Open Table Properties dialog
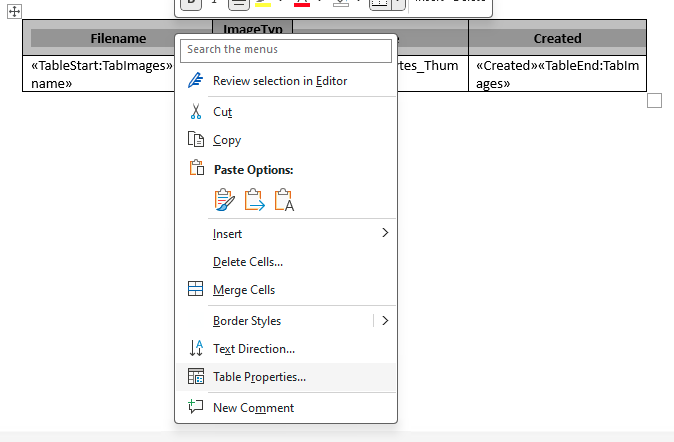 pyautogui.click(x=259, y=377)
